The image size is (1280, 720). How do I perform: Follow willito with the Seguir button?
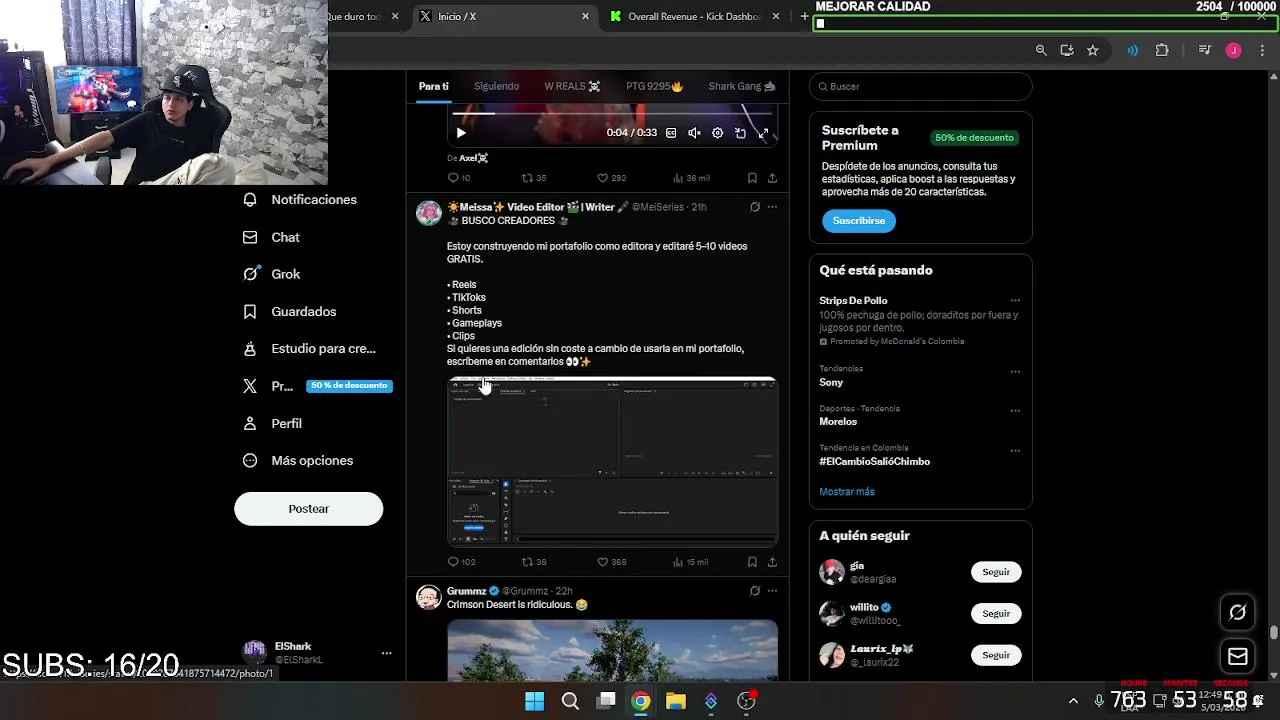(996, 613)
